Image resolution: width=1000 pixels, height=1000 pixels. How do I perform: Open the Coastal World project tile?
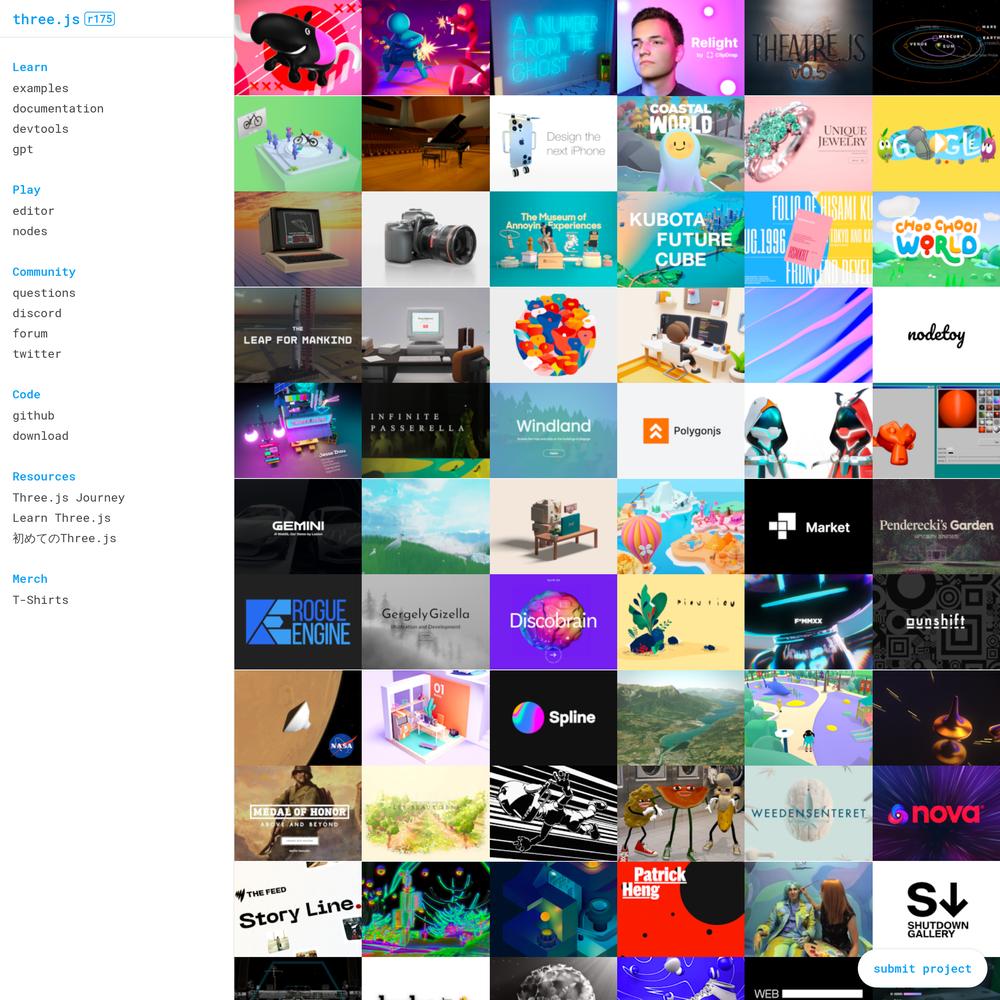pyautogui.click(x=680, y=143)
